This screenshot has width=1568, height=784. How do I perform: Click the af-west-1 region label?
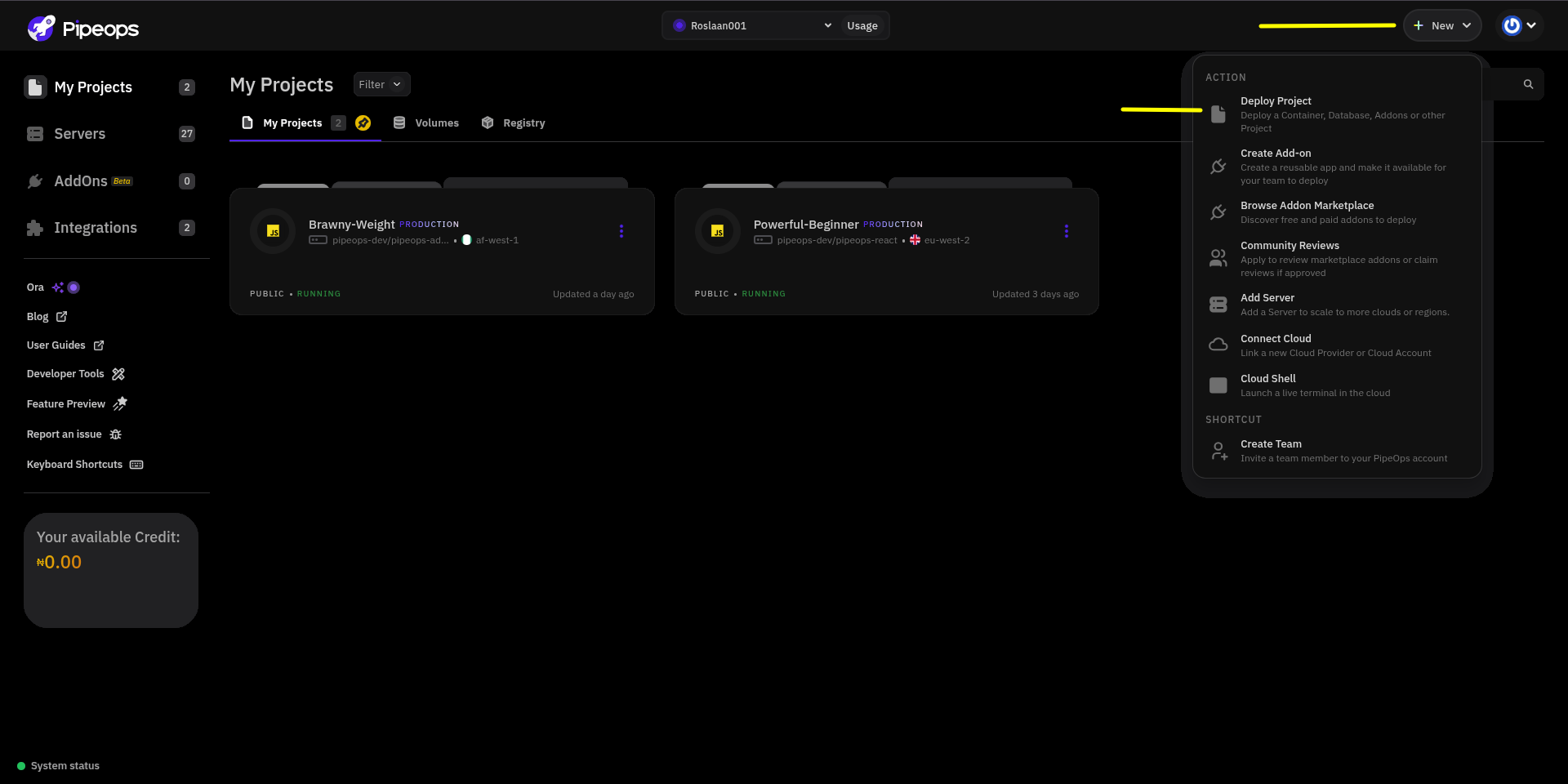pyautogui.click(x=497, y=240)
